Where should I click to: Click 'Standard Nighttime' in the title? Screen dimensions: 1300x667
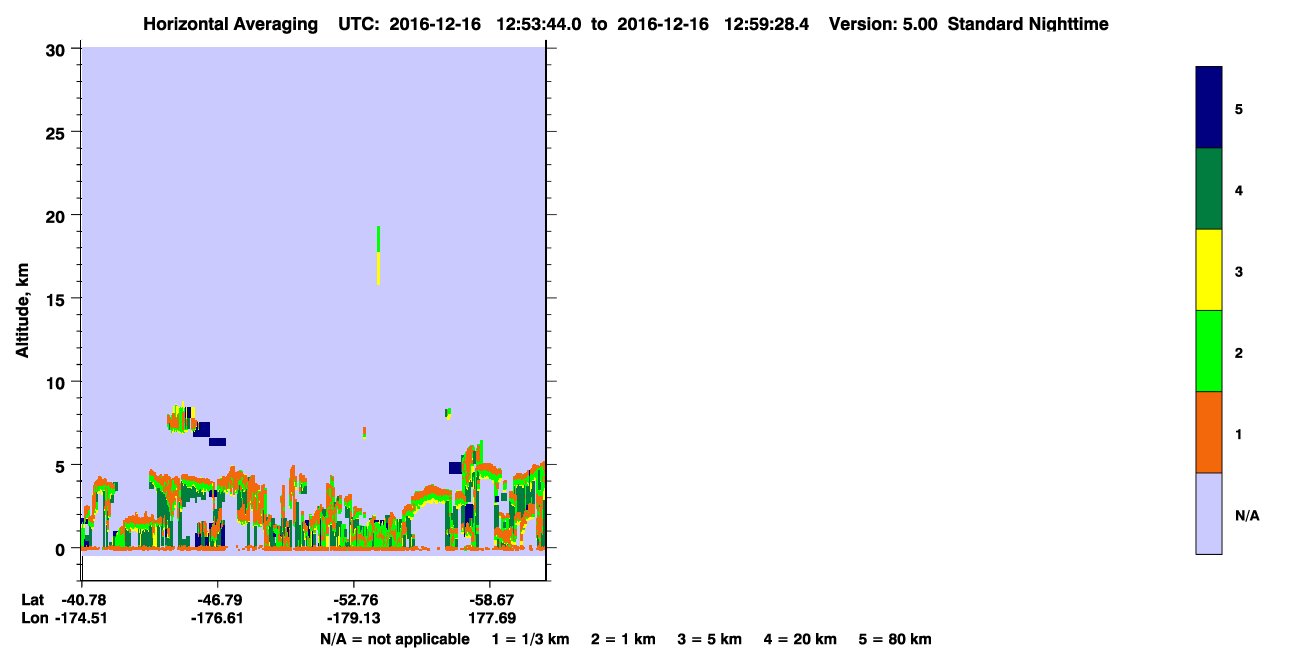(x=1028, y=24)
